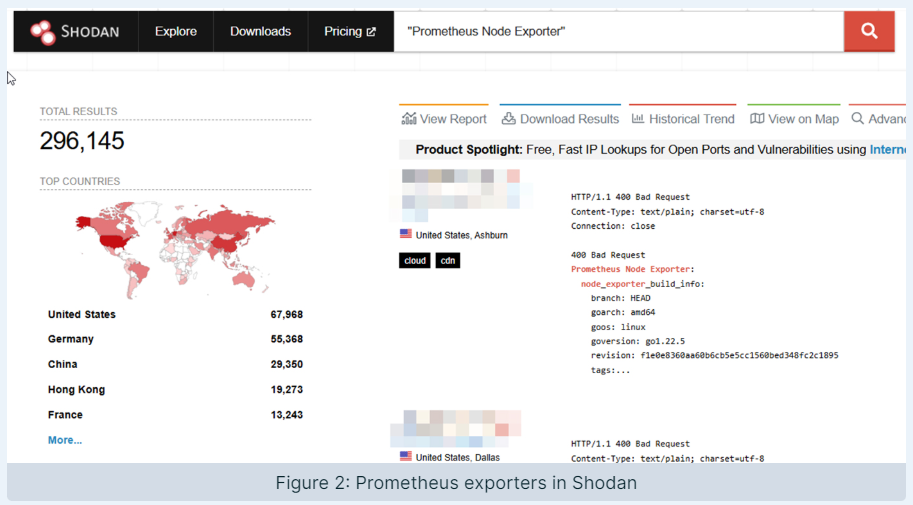
Task: Click the Shodan logo icon
Action: tap(43, 32)
